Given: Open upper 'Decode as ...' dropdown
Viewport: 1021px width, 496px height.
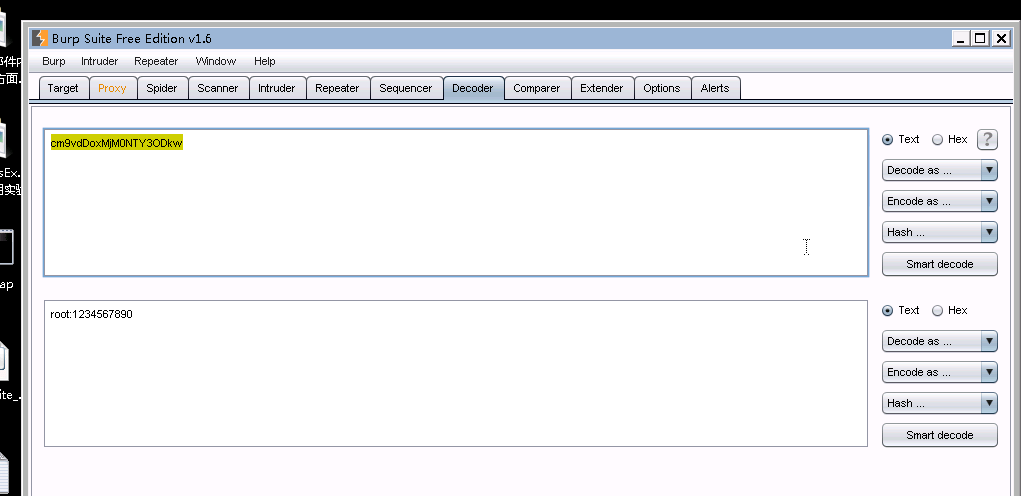Looking at the screenshot, I should tap(940, 171).
